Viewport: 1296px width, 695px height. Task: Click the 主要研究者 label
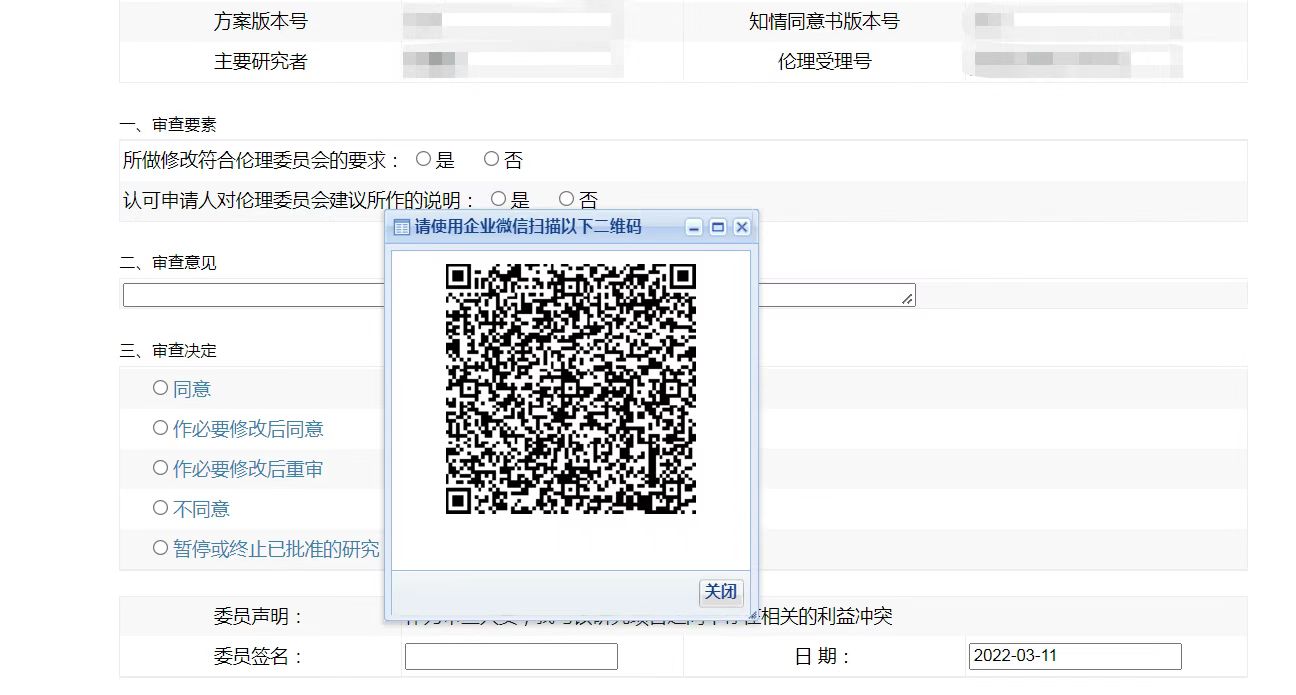260,61
